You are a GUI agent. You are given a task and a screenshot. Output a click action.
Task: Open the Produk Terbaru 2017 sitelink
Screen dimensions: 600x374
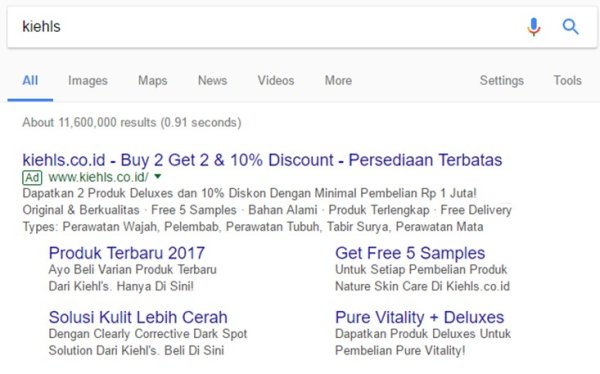point(127,253)
